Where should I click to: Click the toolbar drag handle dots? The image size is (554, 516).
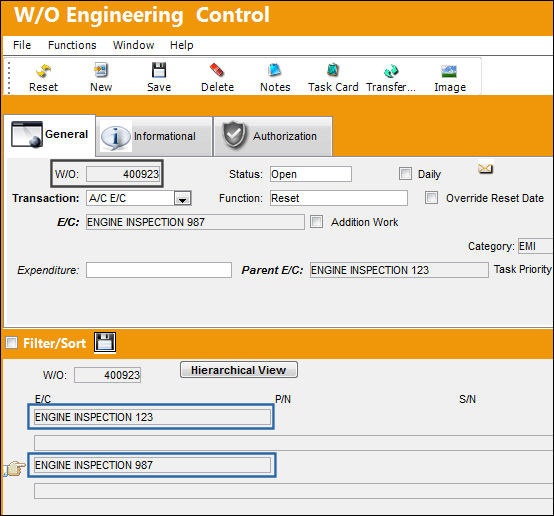(x=9, y=77)
